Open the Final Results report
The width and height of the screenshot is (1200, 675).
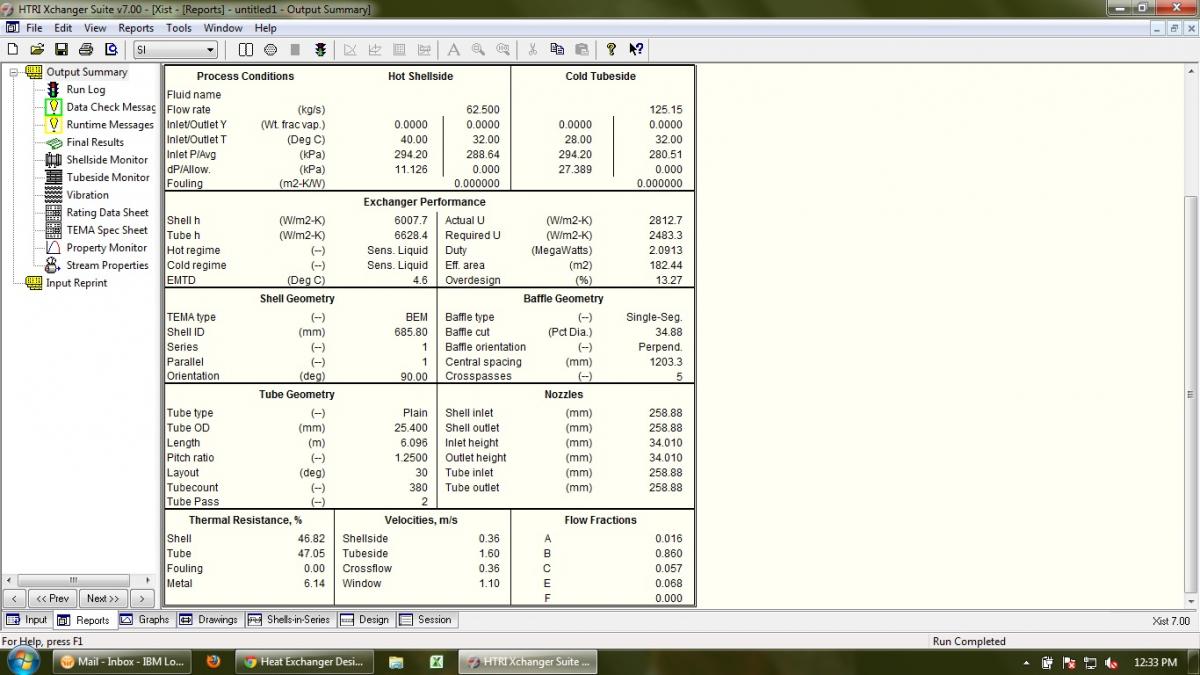point(95,142)
